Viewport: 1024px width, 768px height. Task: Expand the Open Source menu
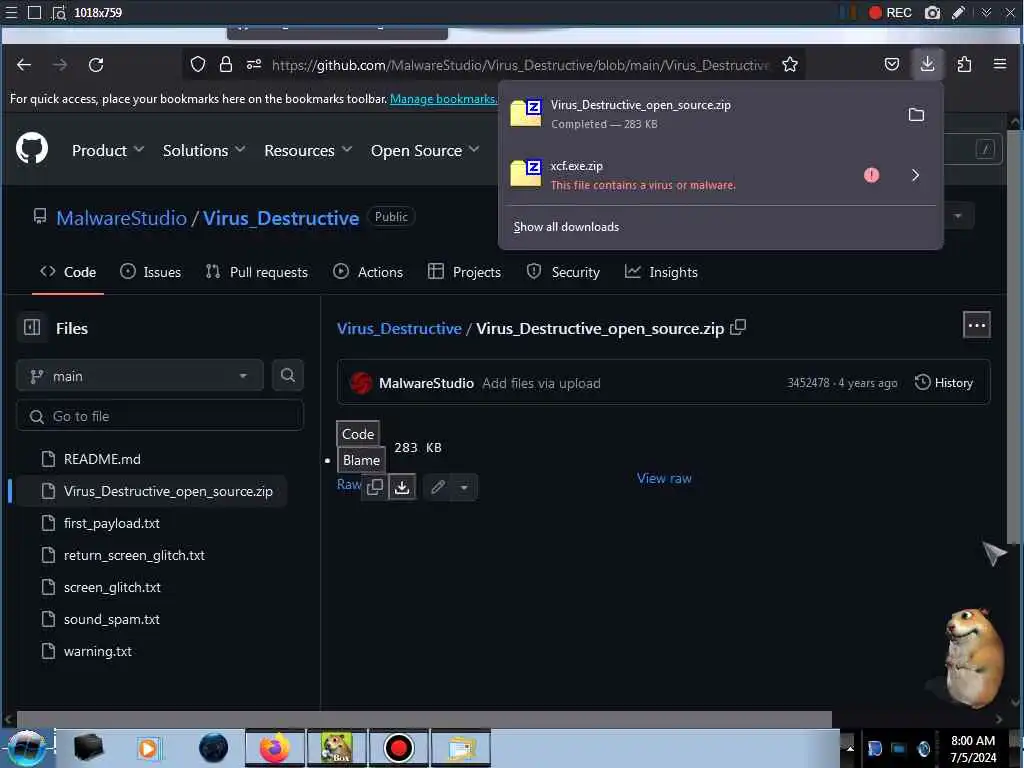click(x=424, y=150)
